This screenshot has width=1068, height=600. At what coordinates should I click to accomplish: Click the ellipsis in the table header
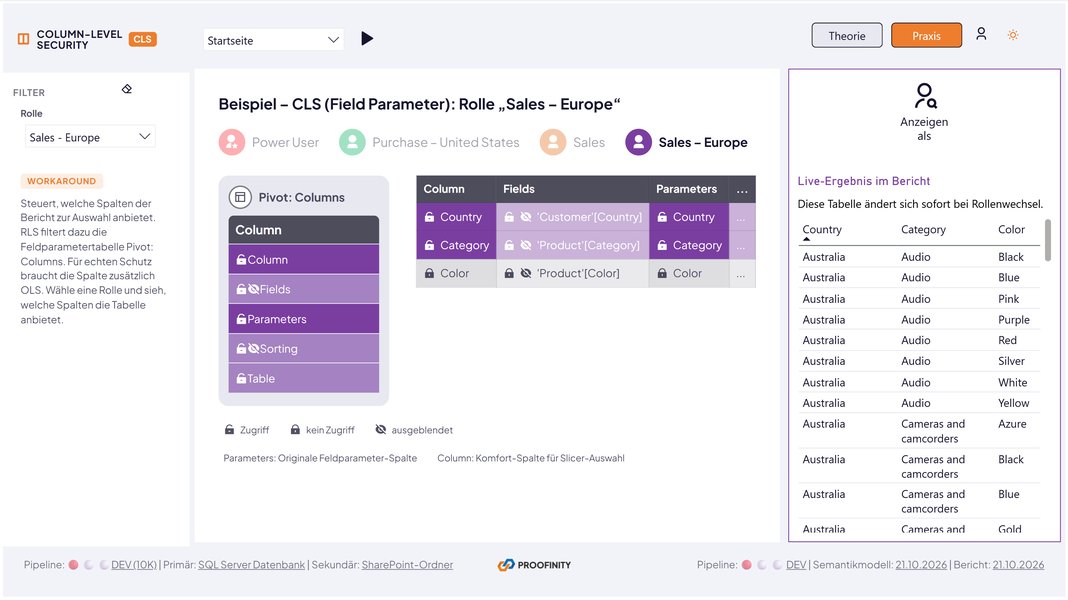742,190
